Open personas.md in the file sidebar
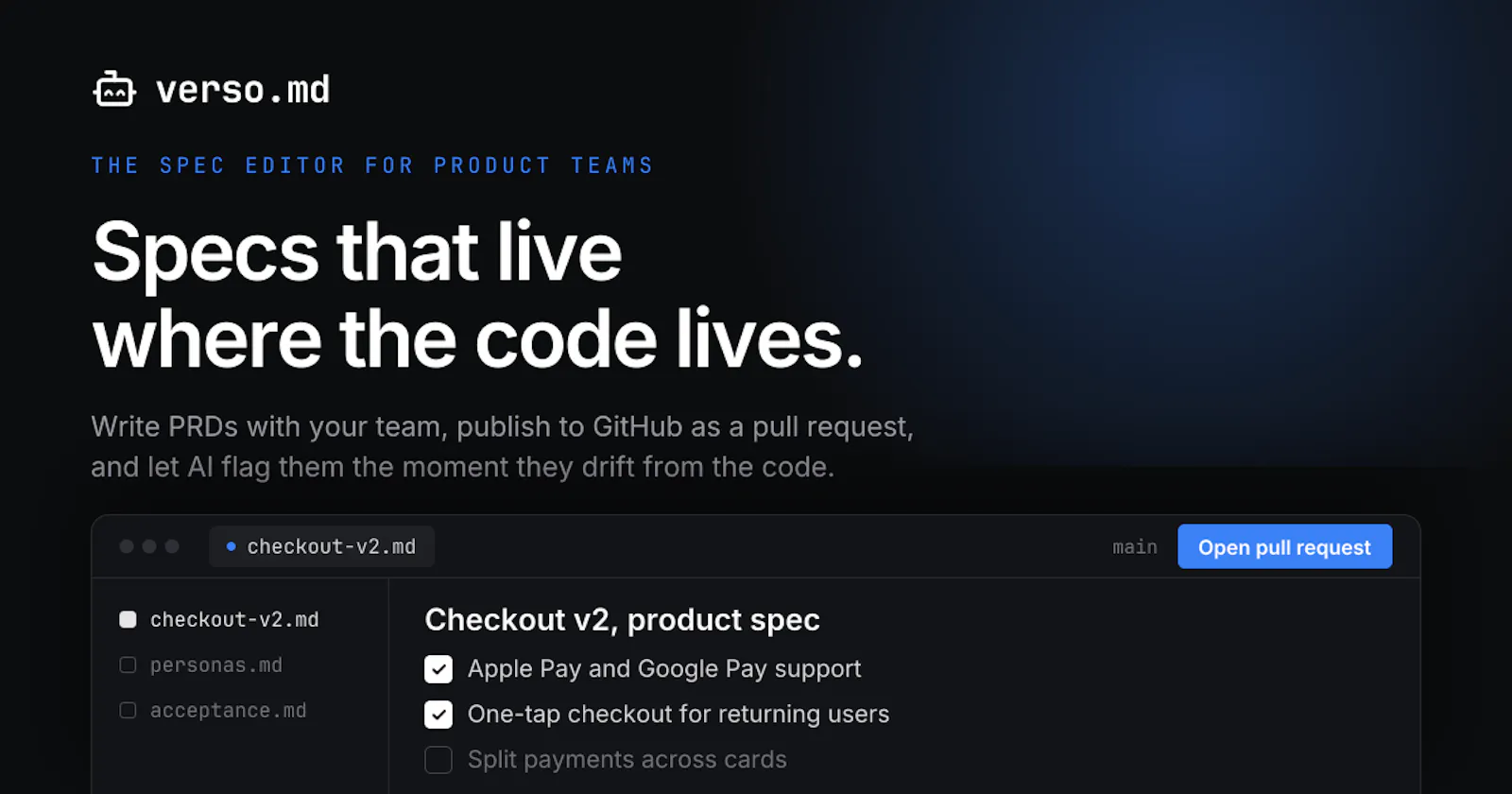 click(216, 665)
